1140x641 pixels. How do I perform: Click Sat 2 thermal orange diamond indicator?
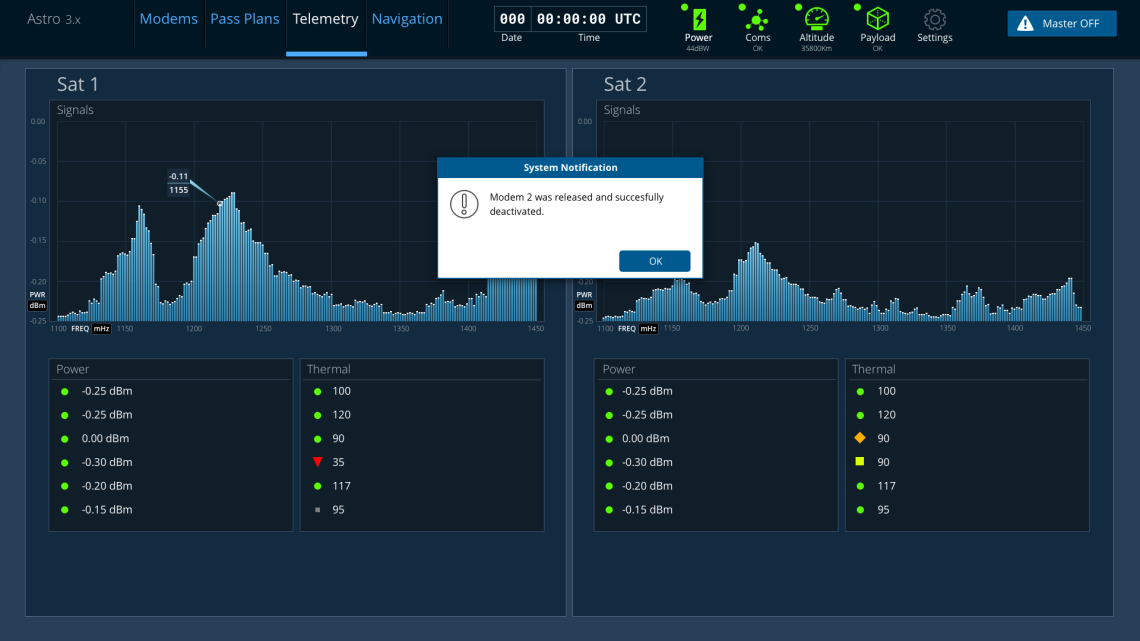pos(860,438)
